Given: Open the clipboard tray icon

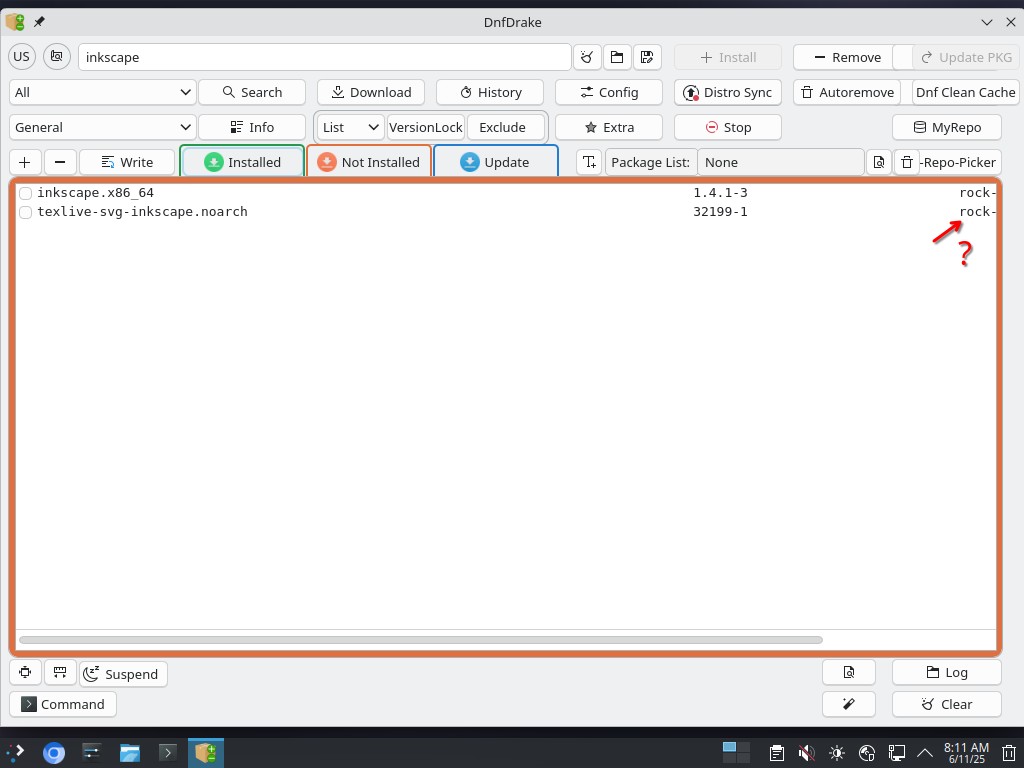Looking at the screenshot, I should [x=776, y=753].
